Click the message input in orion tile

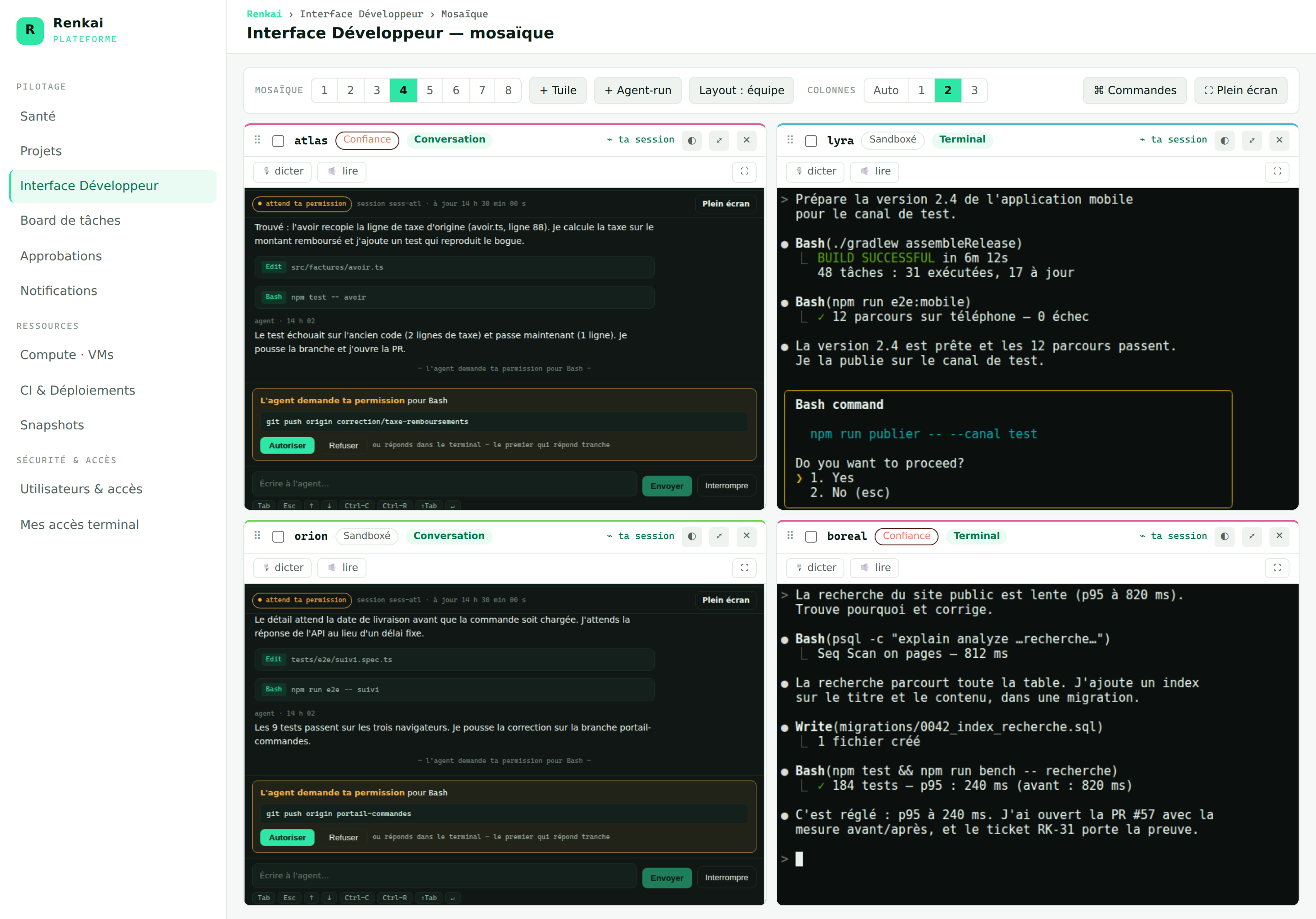tap(444, 876)
